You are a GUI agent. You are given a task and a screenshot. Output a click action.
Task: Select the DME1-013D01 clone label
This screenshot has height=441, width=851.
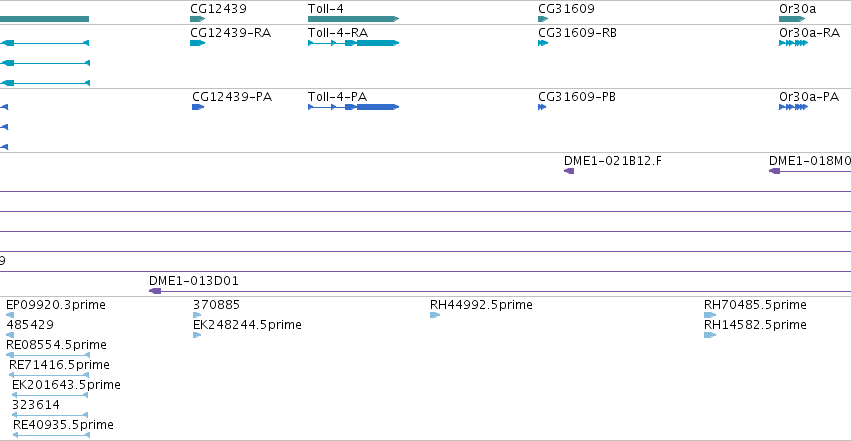(x=194, y=280)
